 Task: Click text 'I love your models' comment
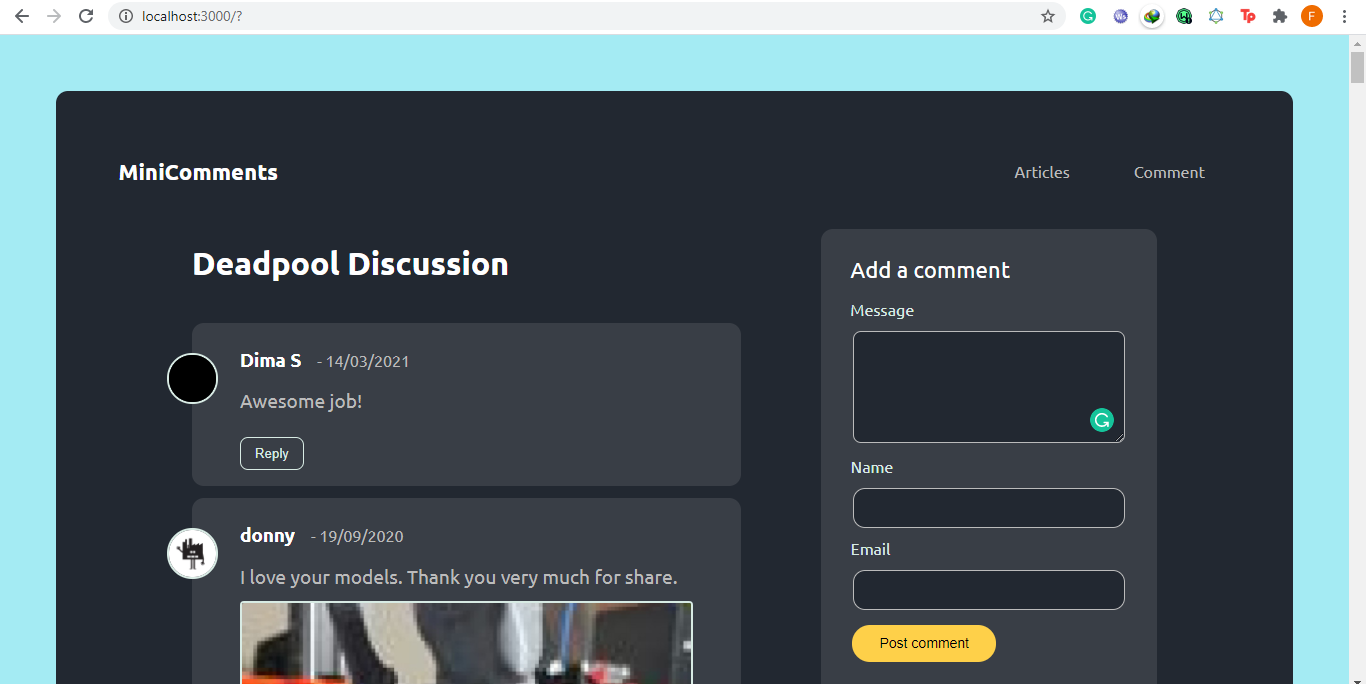459,577
